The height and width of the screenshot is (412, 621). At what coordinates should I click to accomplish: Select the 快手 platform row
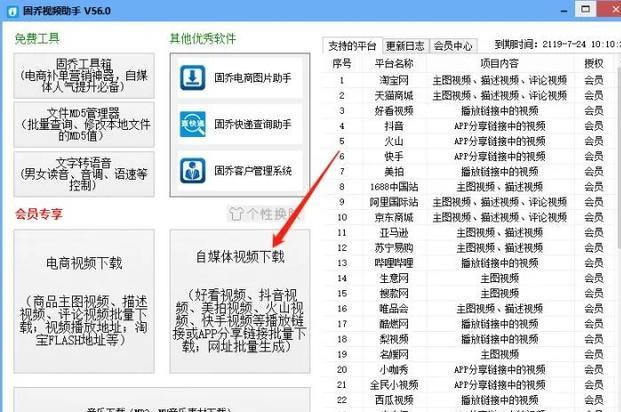[469, 156]
